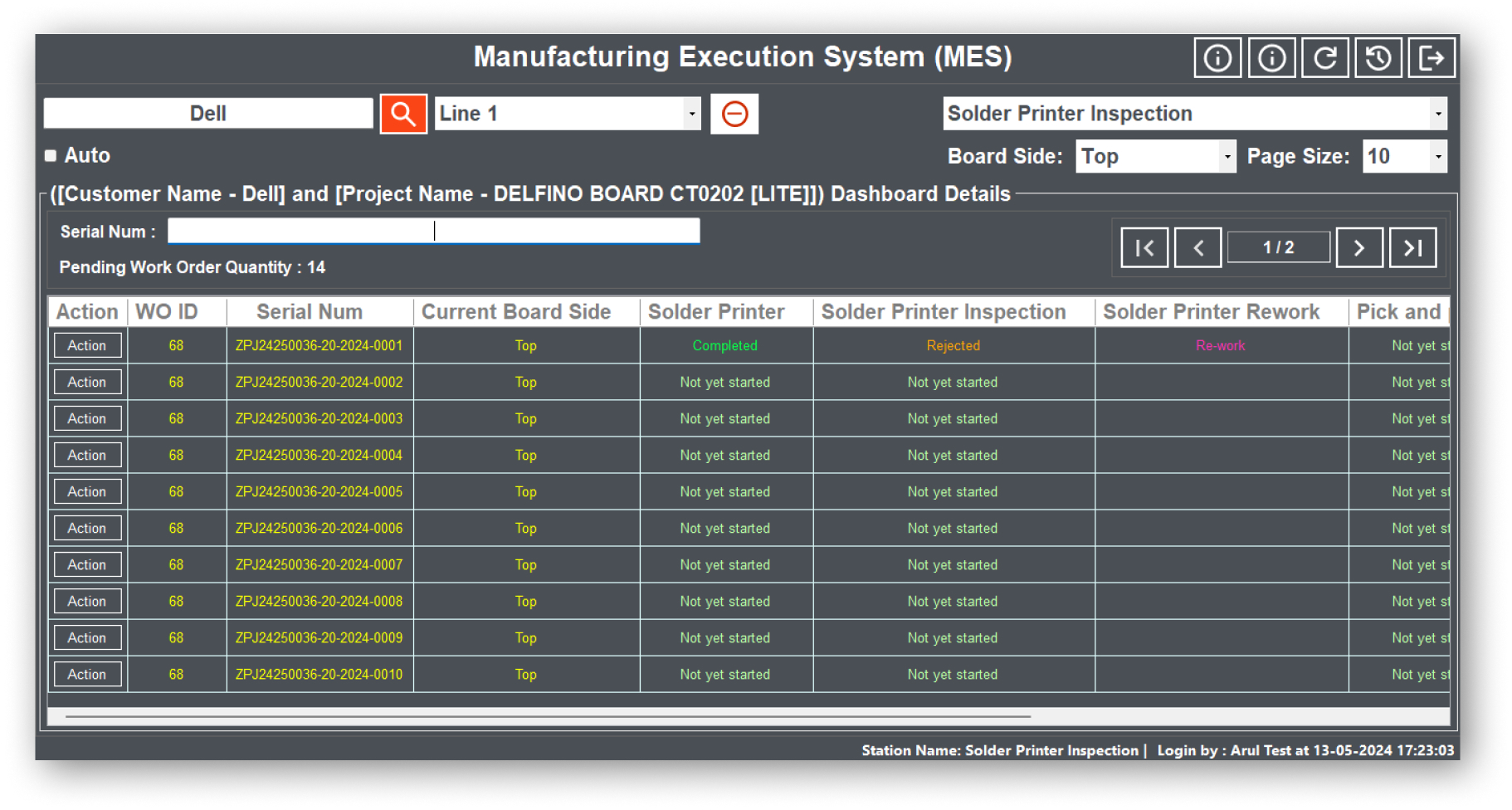1512x810 pixels.
Task: Open the Line 1 dropdown
Action: (691, 114)
